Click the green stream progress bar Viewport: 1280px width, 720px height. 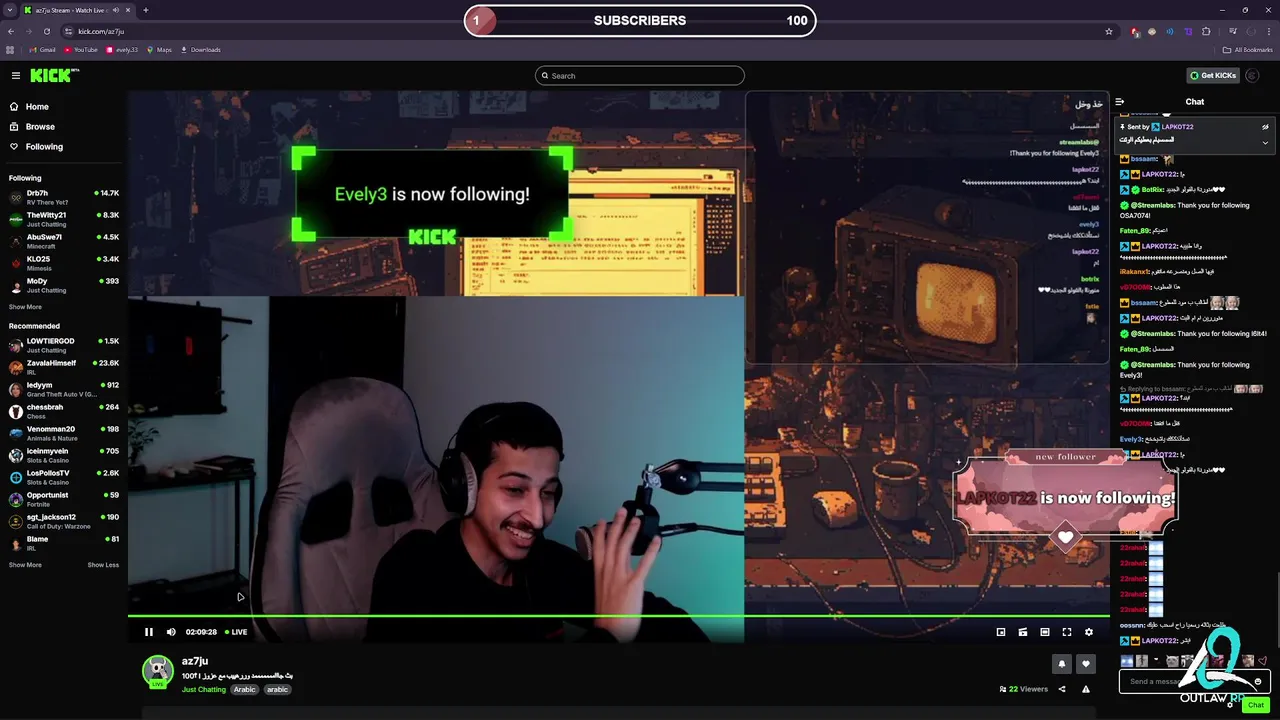click(619, 616)
